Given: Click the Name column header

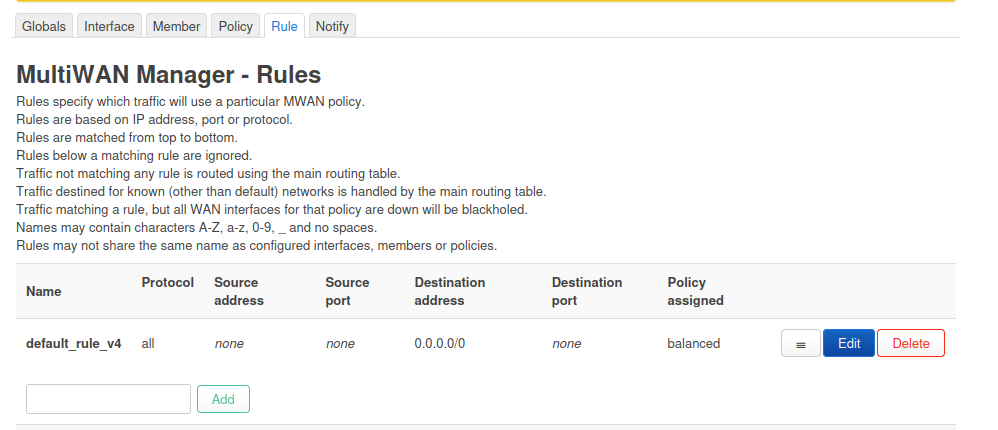Looking at the screenshot, I should tap(44, 292).
